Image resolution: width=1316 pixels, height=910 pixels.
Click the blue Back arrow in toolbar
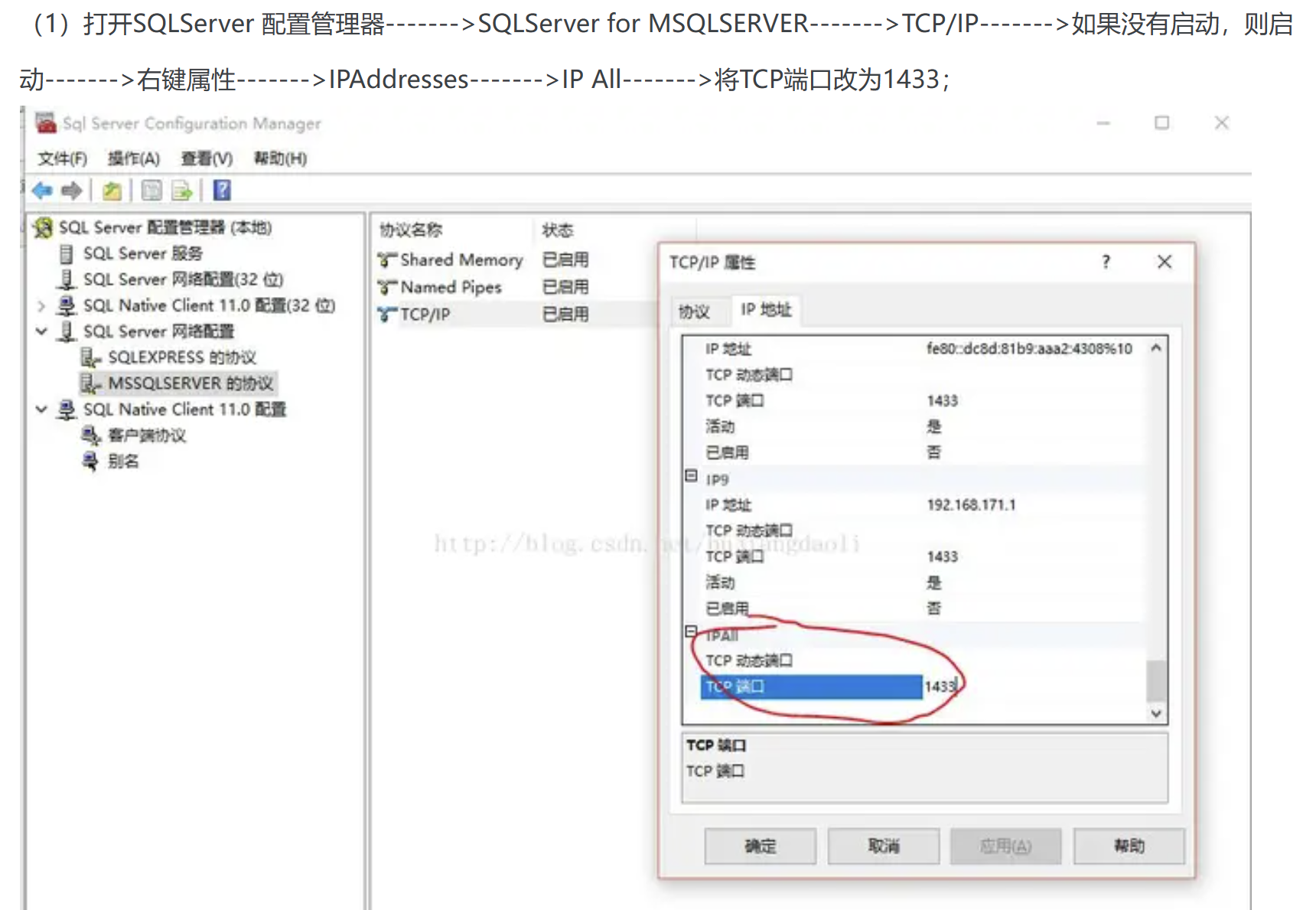tap(43, 191)
